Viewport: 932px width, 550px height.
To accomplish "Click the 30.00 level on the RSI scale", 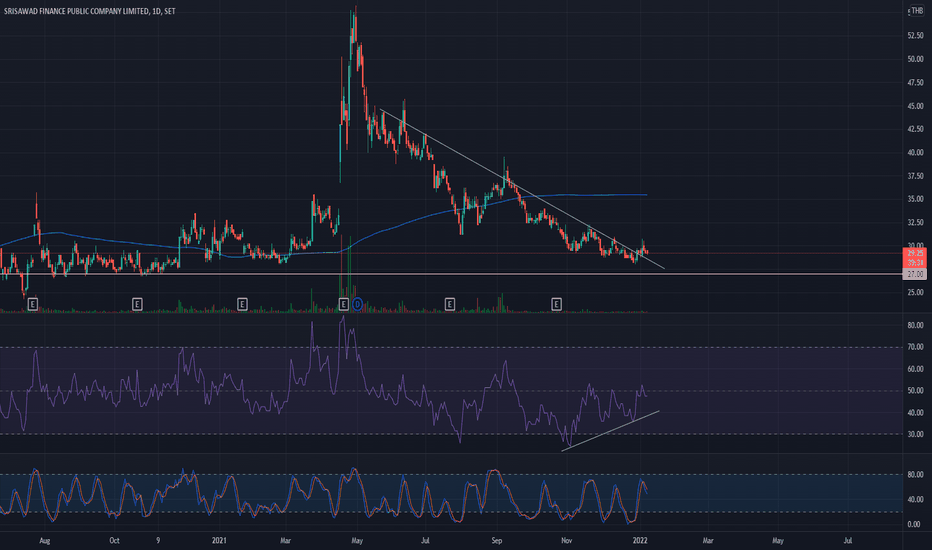I will click(x=915, y=434).
